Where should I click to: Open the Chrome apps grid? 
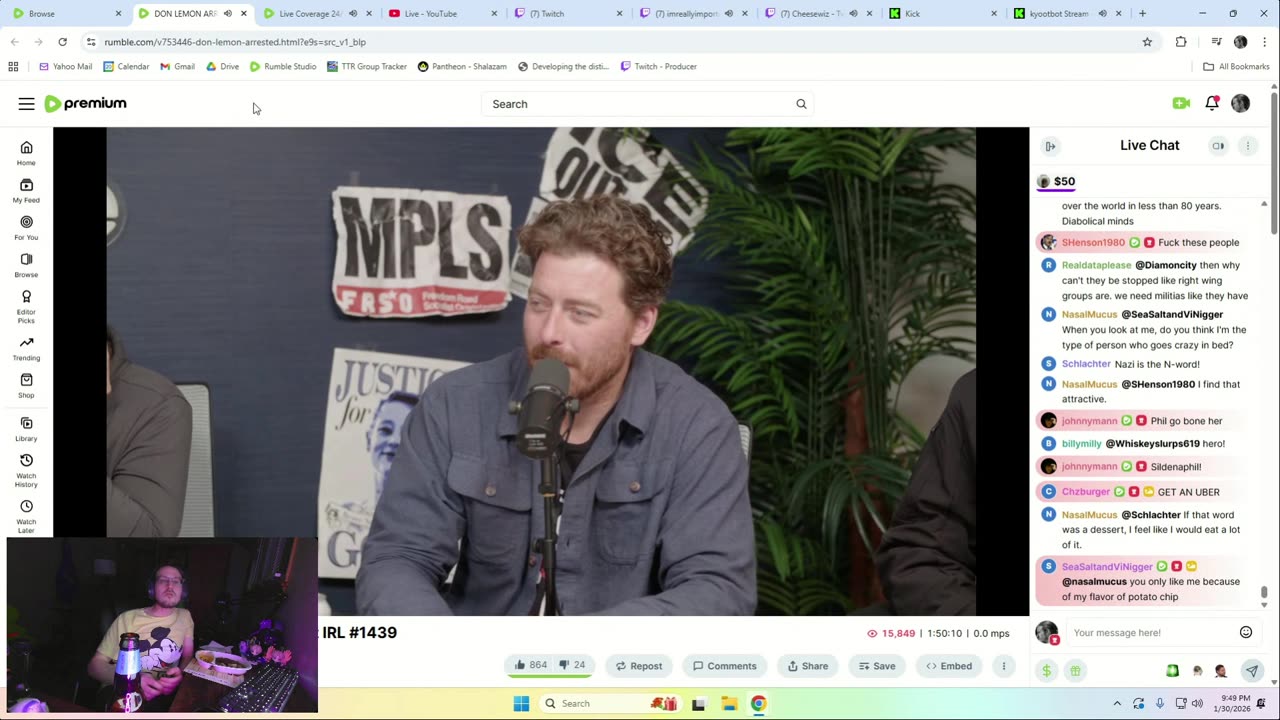tap(13, 66)
